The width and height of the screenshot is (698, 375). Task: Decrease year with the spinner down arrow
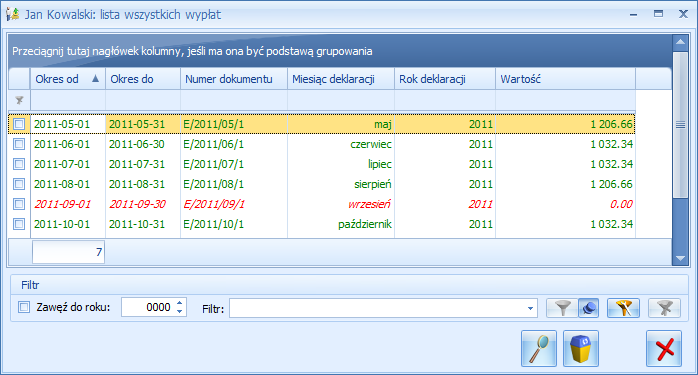(179, 311)
